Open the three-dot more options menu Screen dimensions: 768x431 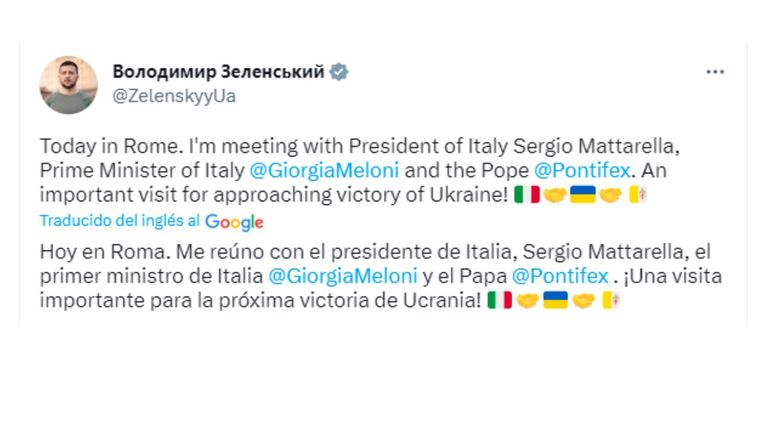[x=715, y=72]
